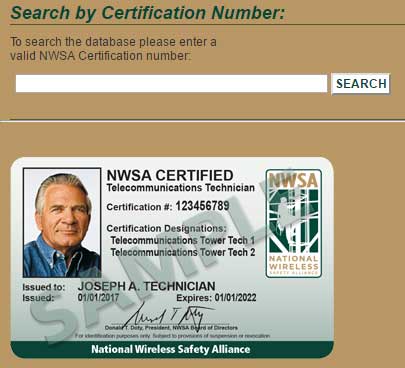Click "Telecommunications Tower Tech 1" designation
The width and height of the screenshot is (405, 368).
pos(183,240)
